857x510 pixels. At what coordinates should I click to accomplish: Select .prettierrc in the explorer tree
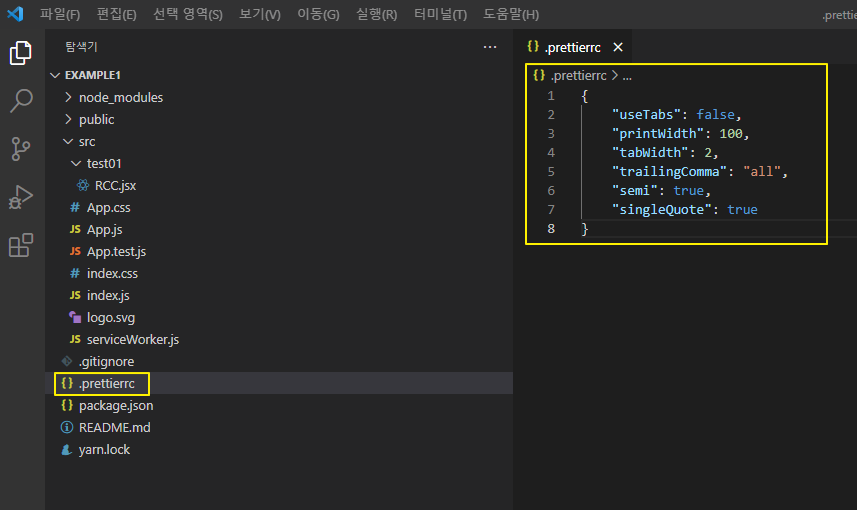pos(279,383)
